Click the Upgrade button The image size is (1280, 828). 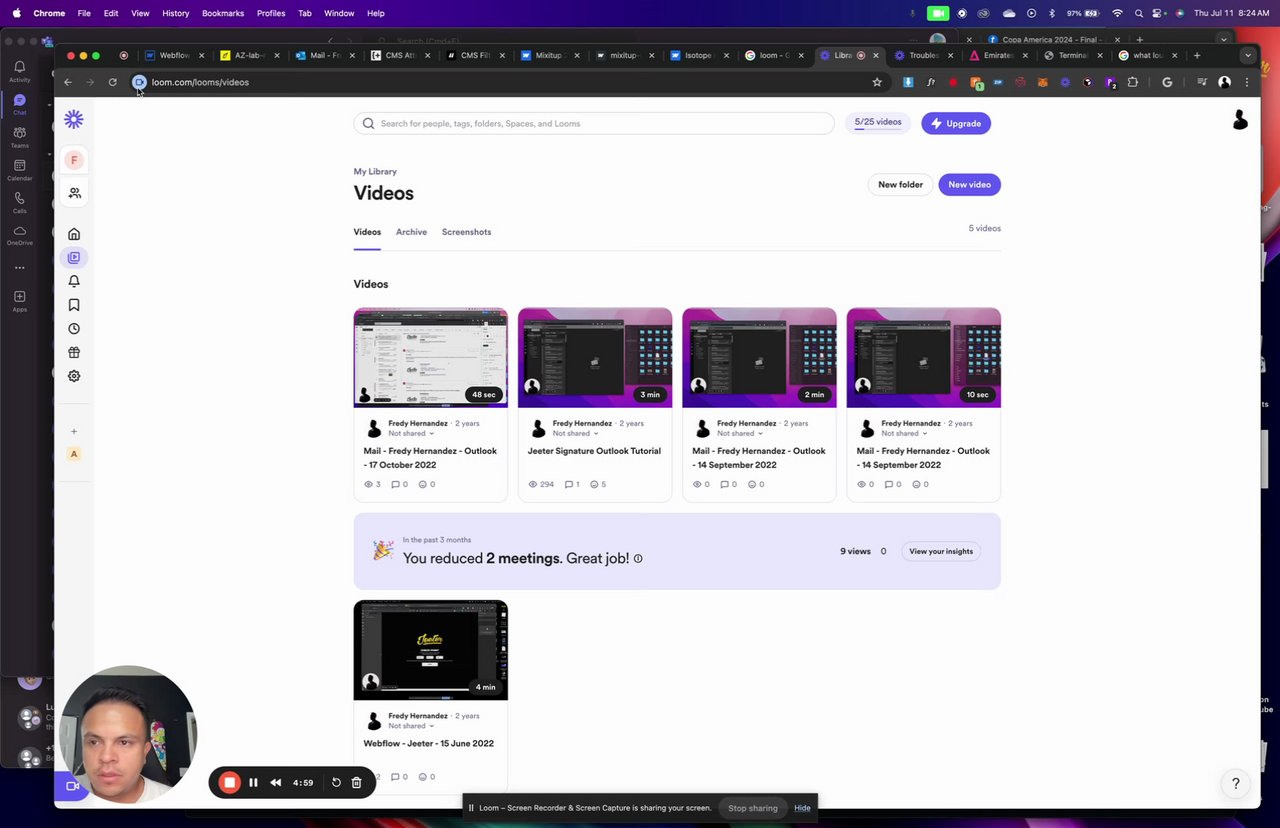point(956,123)
